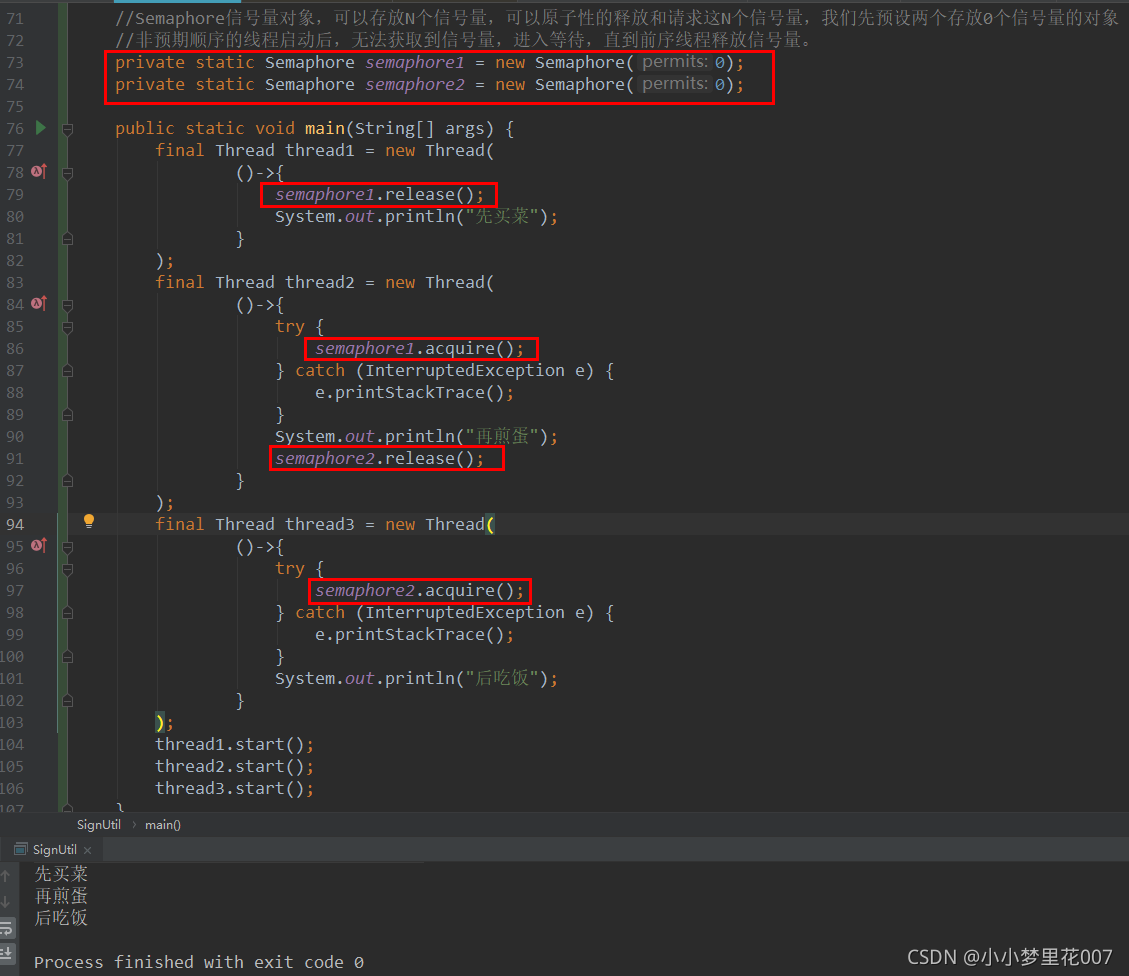The image size is (1129, 976).
Task: Click the fold marker at line 87
Action: pyautogui.click(x=68, y=371)
